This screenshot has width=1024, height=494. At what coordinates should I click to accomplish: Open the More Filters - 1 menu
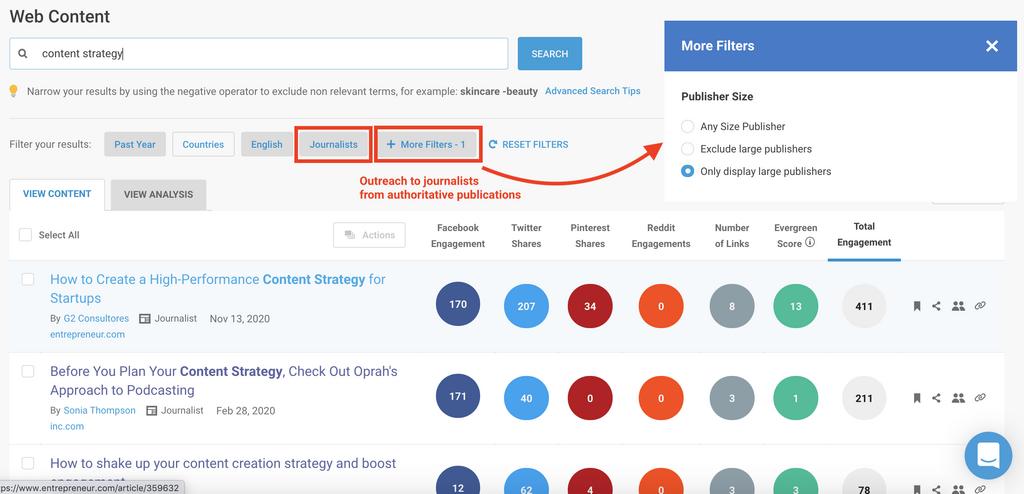click(x=427, y=145)
